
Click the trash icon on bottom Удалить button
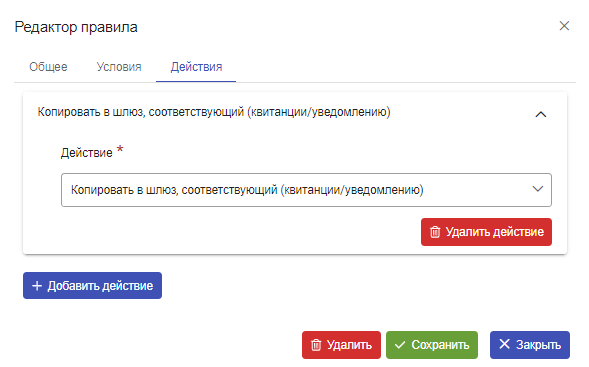click(x=316, y=345)
